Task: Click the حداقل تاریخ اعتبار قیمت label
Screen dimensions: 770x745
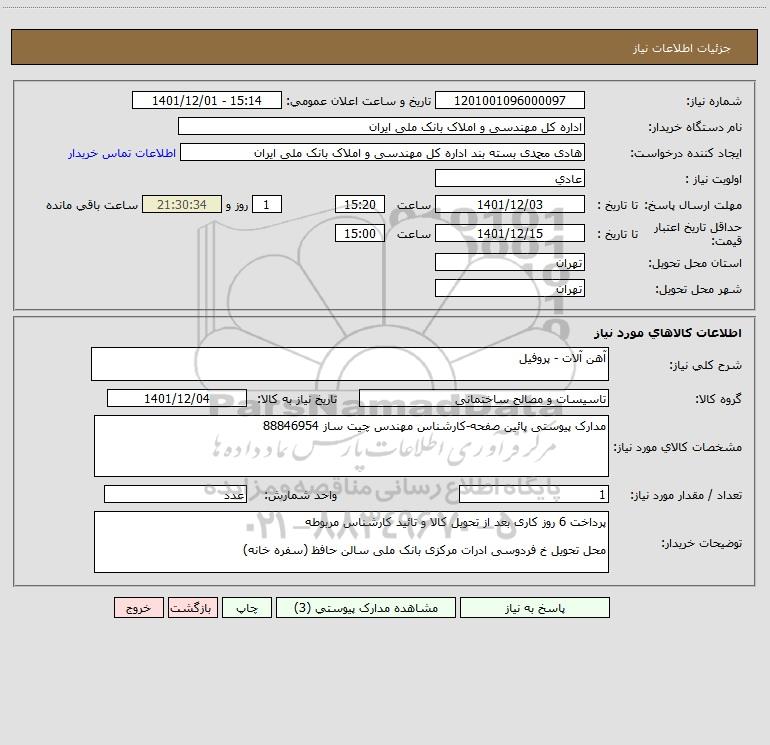Action: click(698, 234)
